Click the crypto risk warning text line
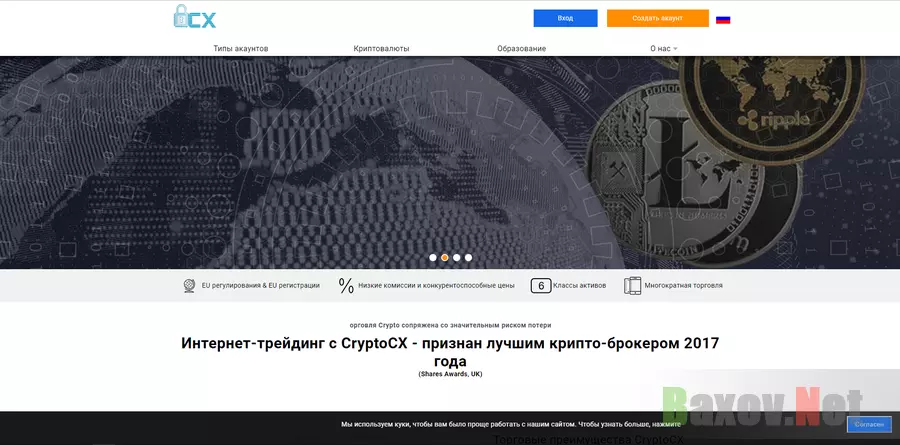This screenshot has width=900, height=445. (x=450, y=325)
